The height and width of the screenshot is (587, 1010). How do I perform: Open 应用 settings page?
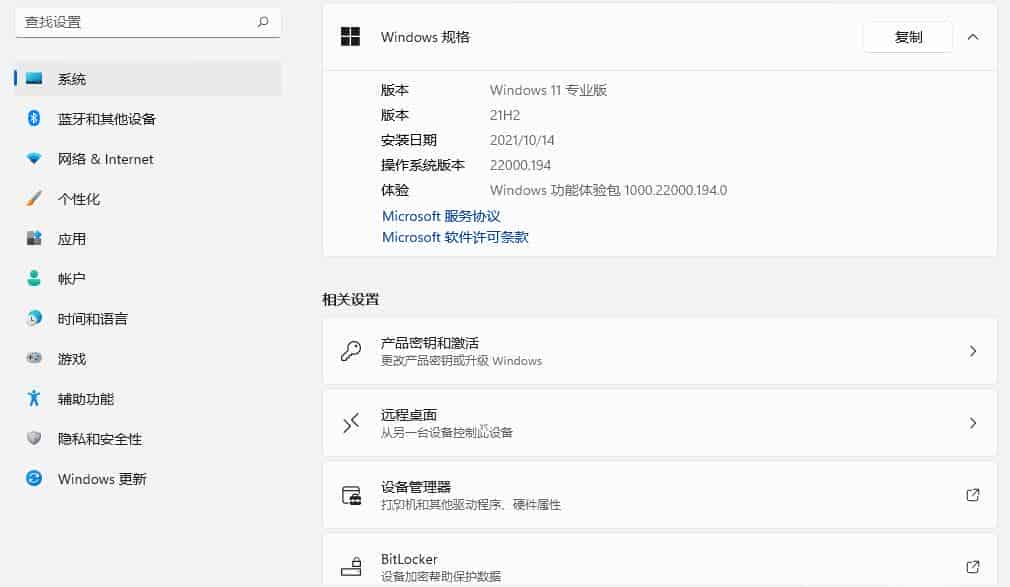click(148, 238)
